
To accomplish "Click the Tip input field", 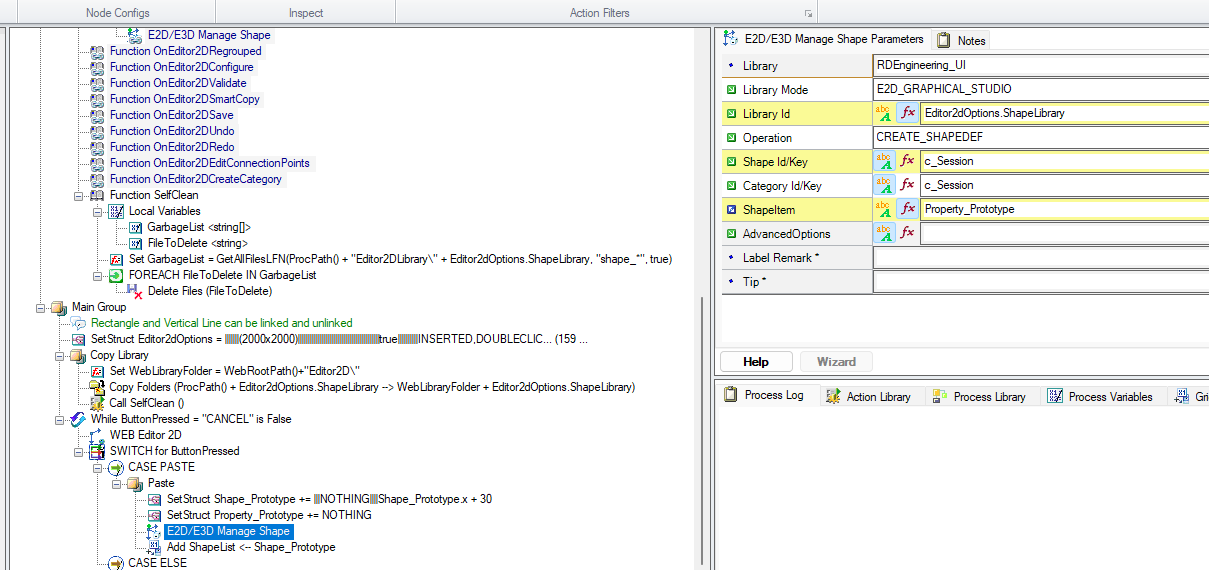I will (x=1040, y=281).
